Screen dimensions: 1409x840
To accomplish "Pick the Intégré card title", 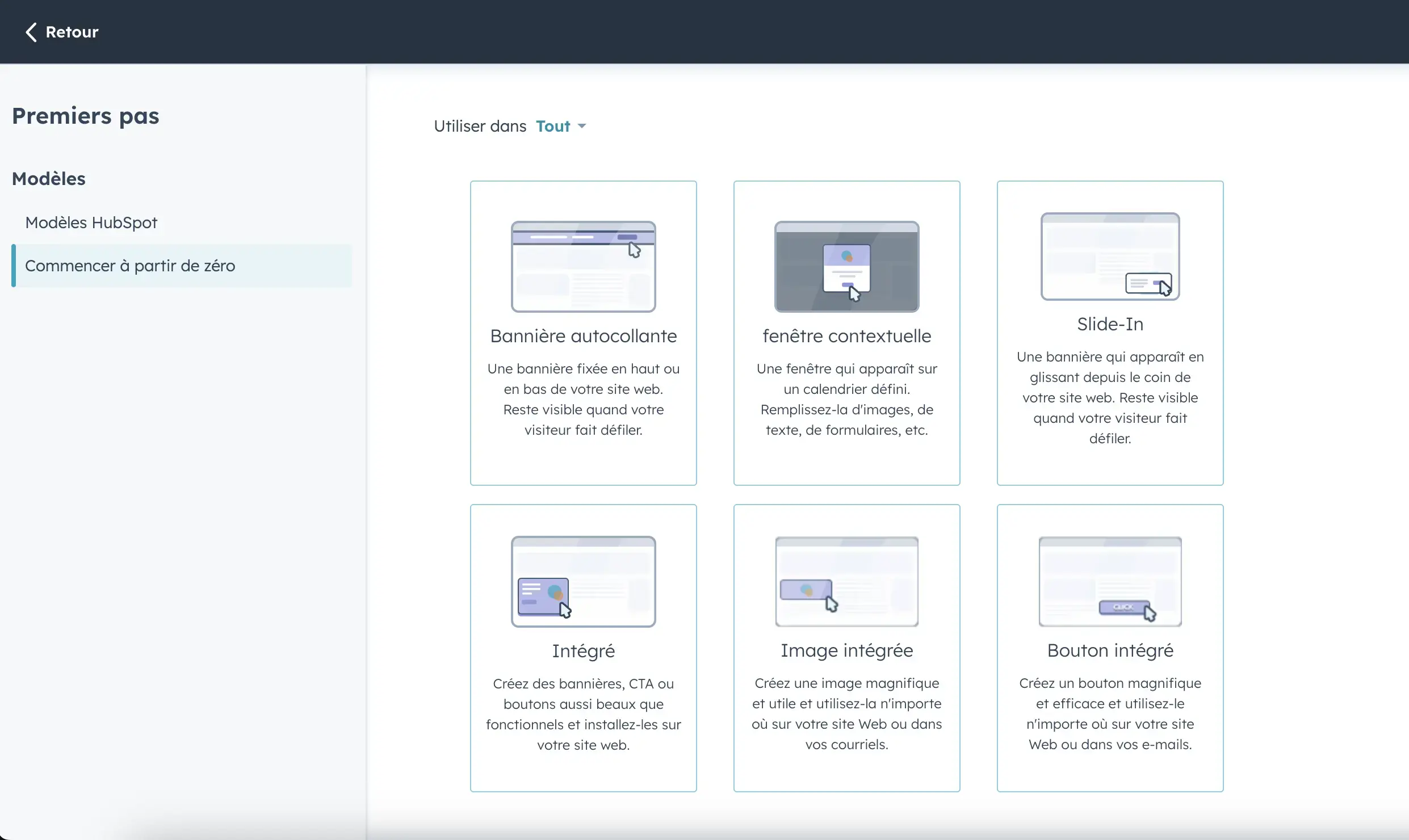I will click(583, 651).
